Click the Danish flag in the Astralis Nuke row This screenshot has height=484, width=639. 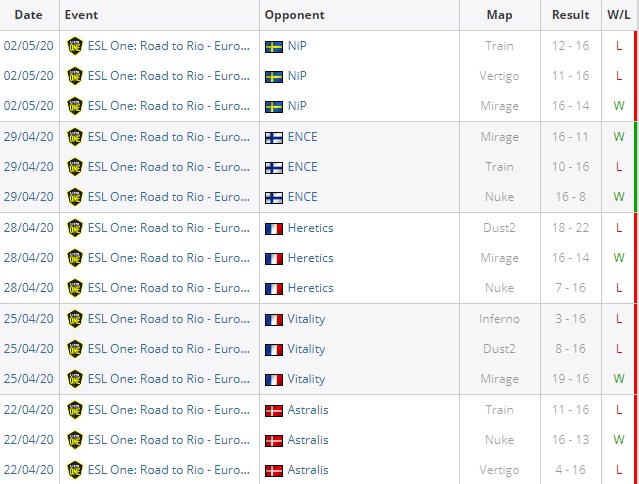[273, 440]
